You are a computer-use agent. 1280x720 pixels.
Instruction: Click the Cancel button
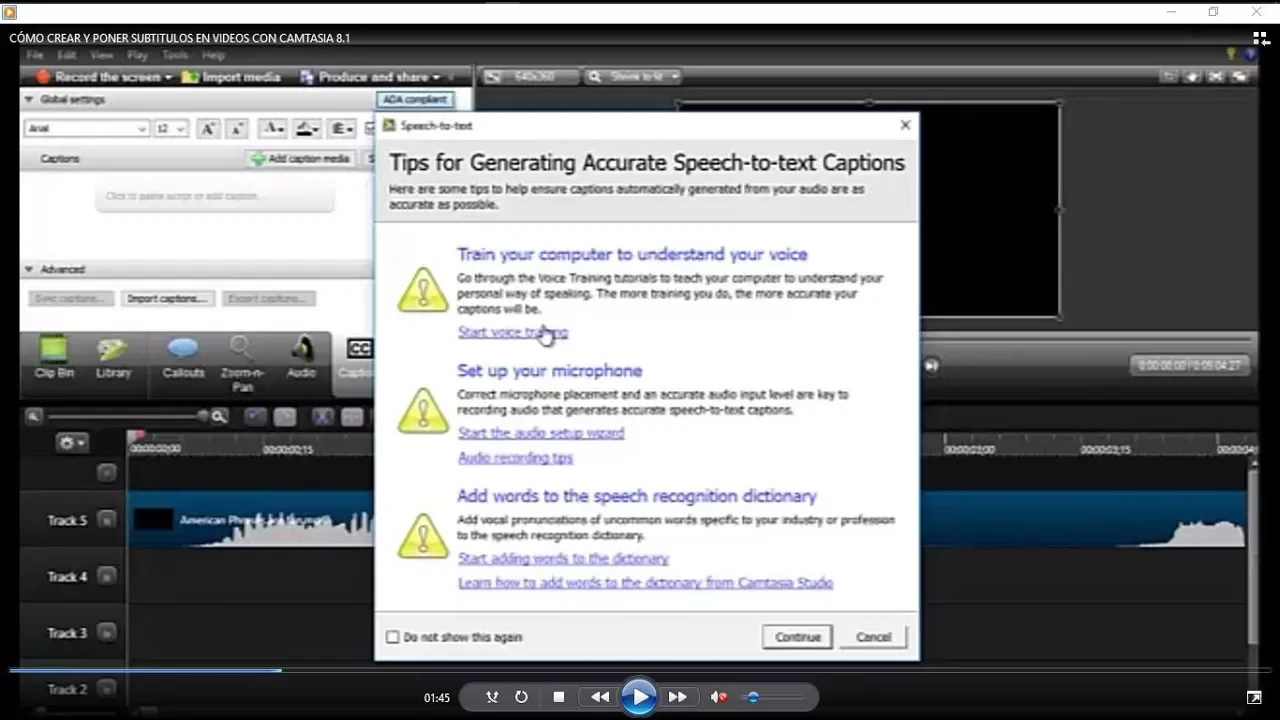873,637
